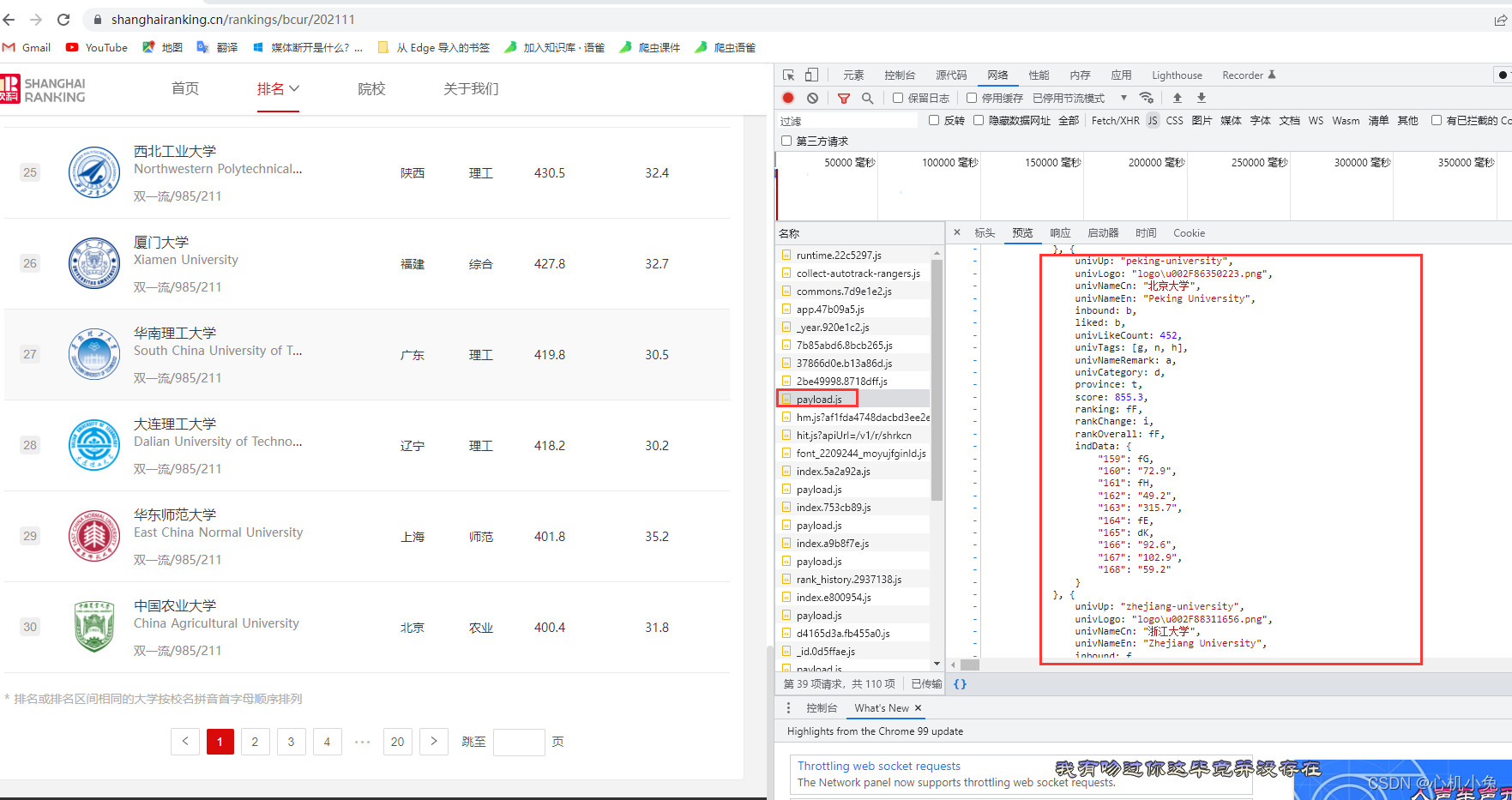This screenshot has width=1512, height=800.
Task: Select the rank_history.2937138.js request
Action: coord(848,579)
